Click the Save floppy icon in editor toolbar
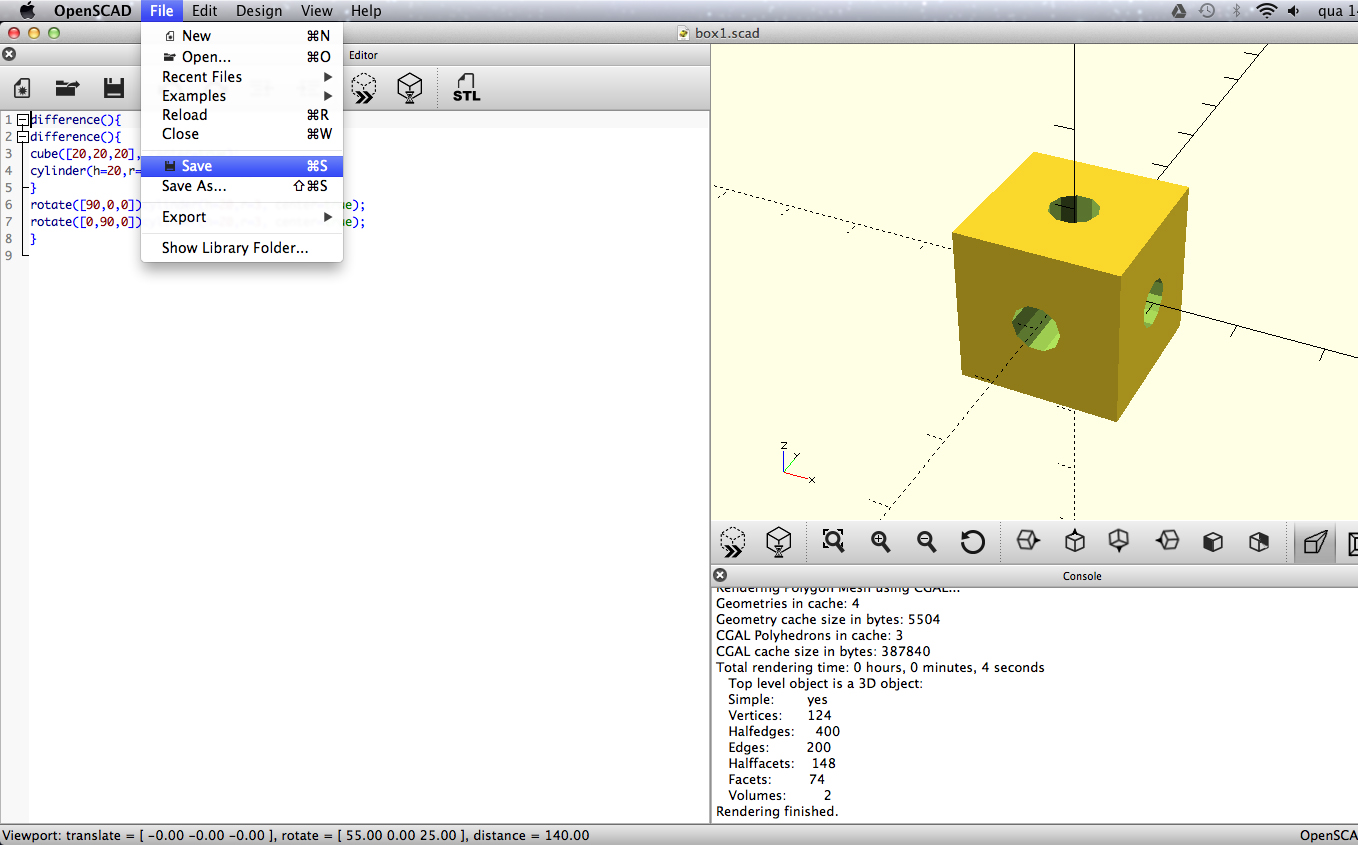 [x=114, y=88]
